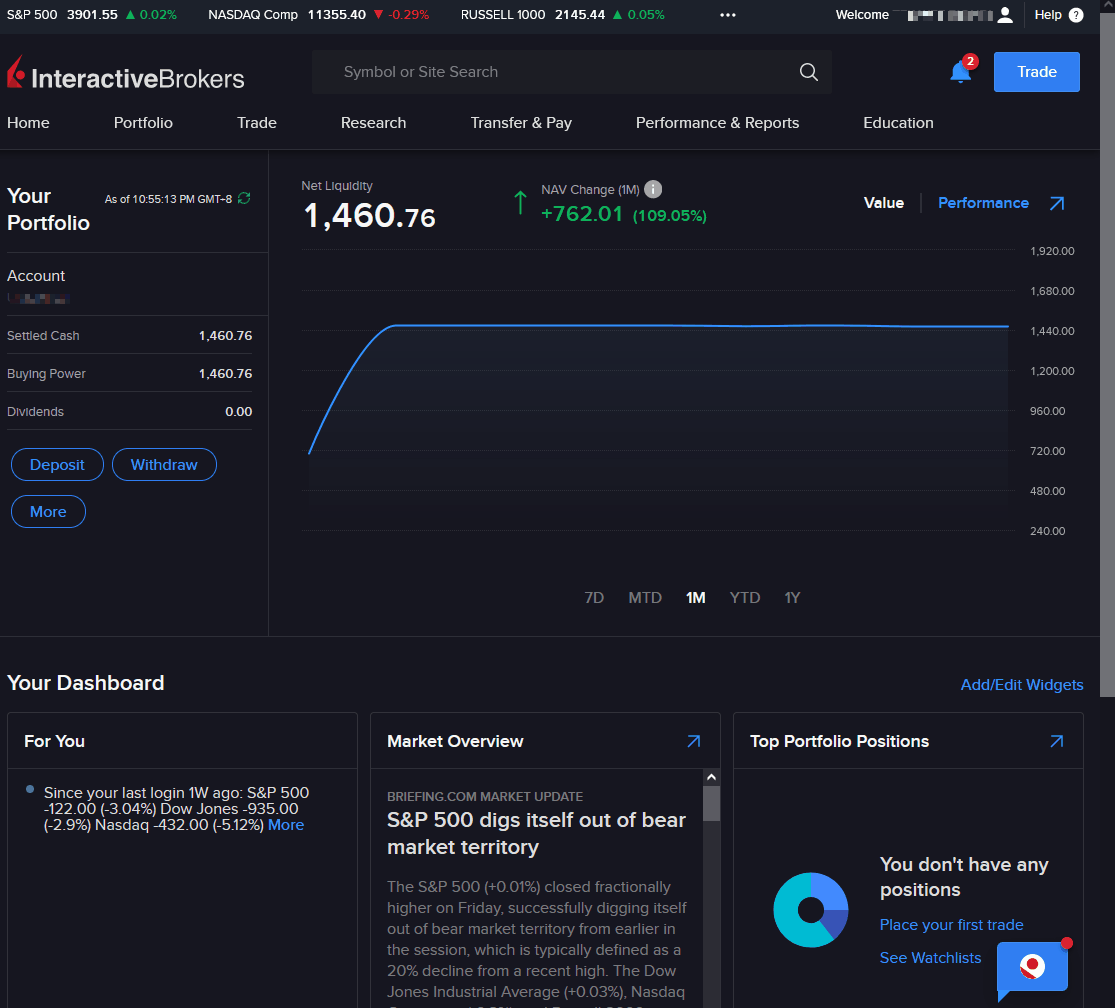This screenshot has width=1115, height=1008.
Task: Select the 7D chart range
Action: (594, 598)
